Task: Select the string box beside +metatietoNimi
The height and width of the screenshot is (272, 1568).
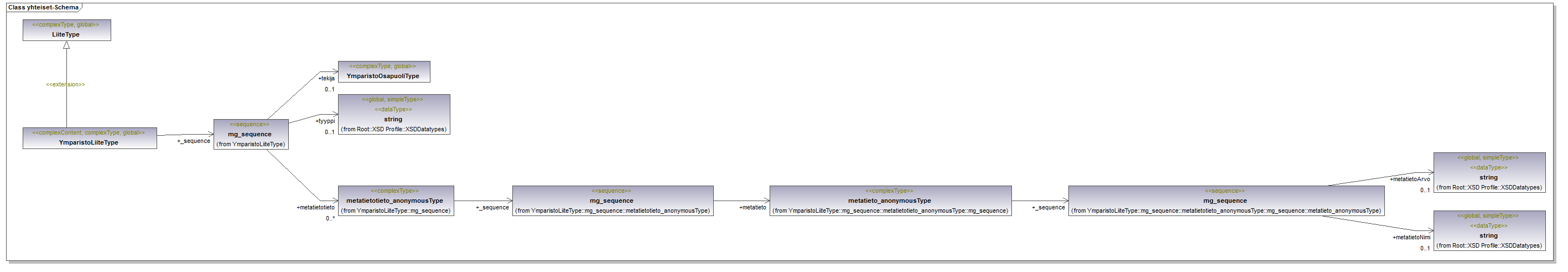Action: coord(1489,230)
